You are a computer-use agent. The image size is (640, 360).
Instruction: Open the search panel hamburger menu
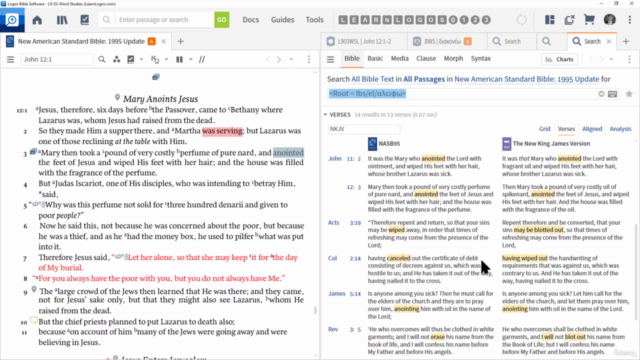[331, 60]
